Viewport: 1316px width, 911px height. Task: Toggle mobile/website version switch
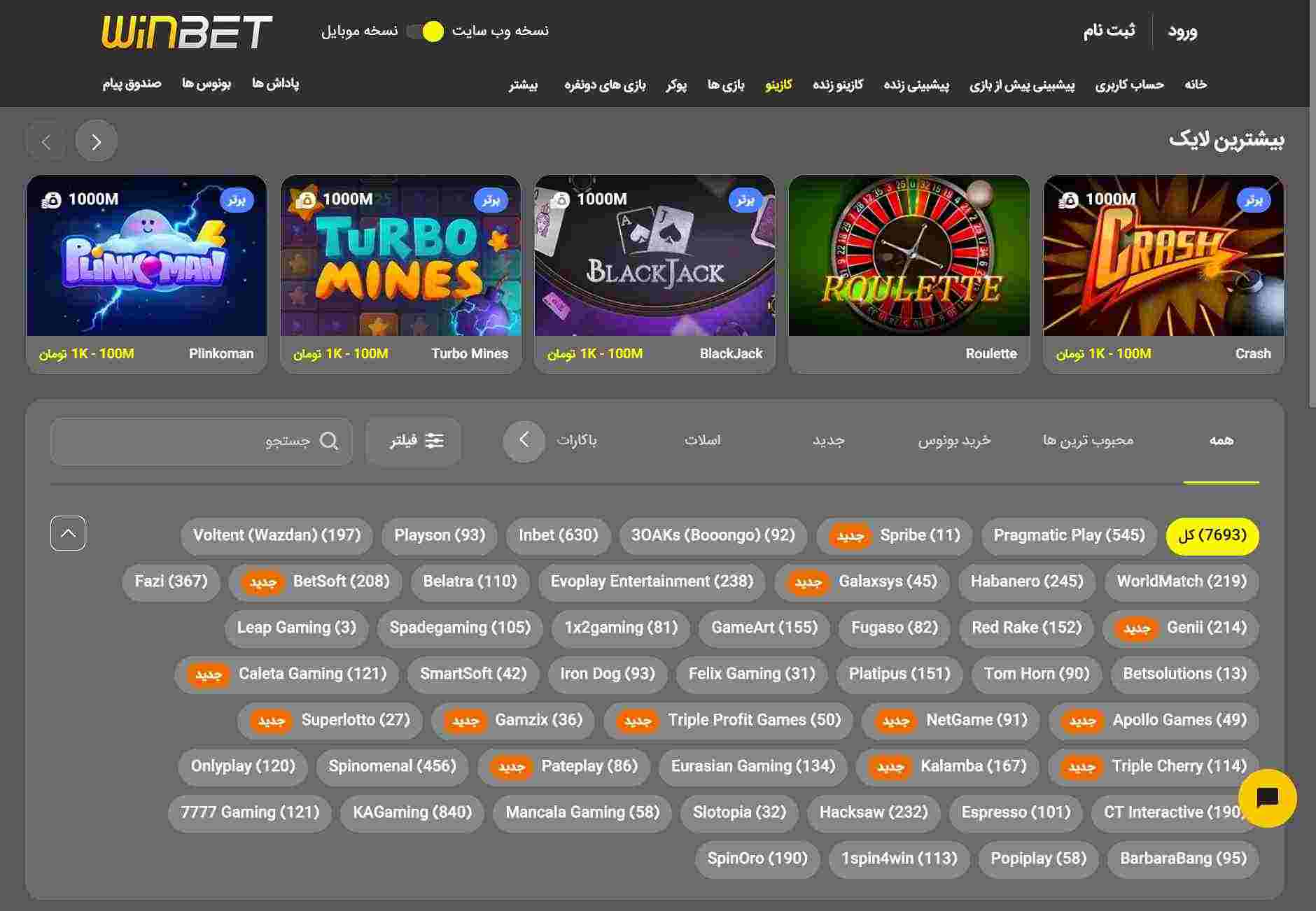426,31
